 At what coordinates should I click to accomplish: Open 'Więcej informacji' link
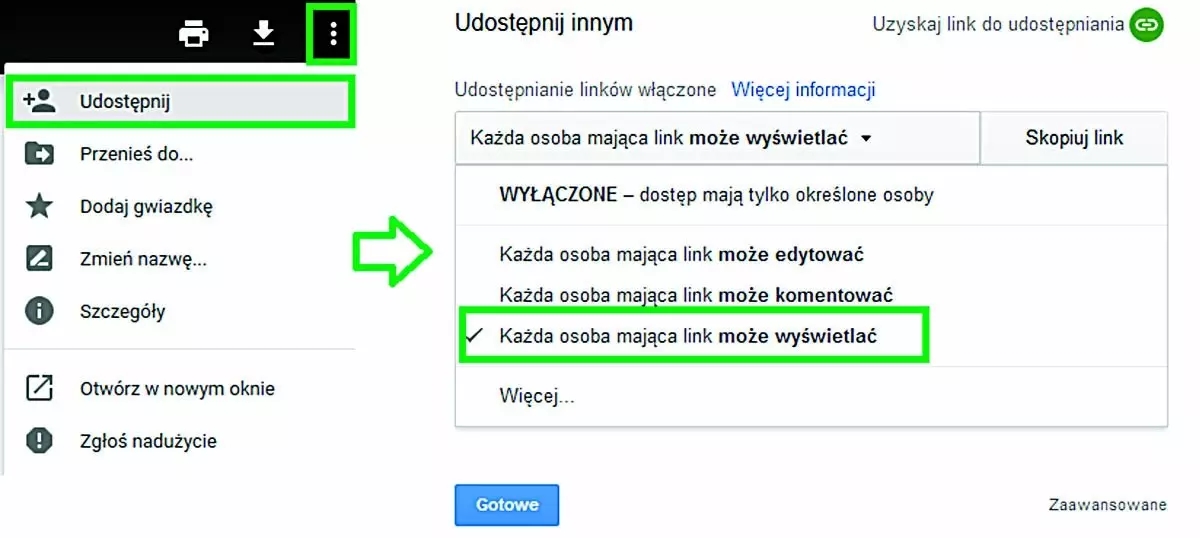pos(803,90)
